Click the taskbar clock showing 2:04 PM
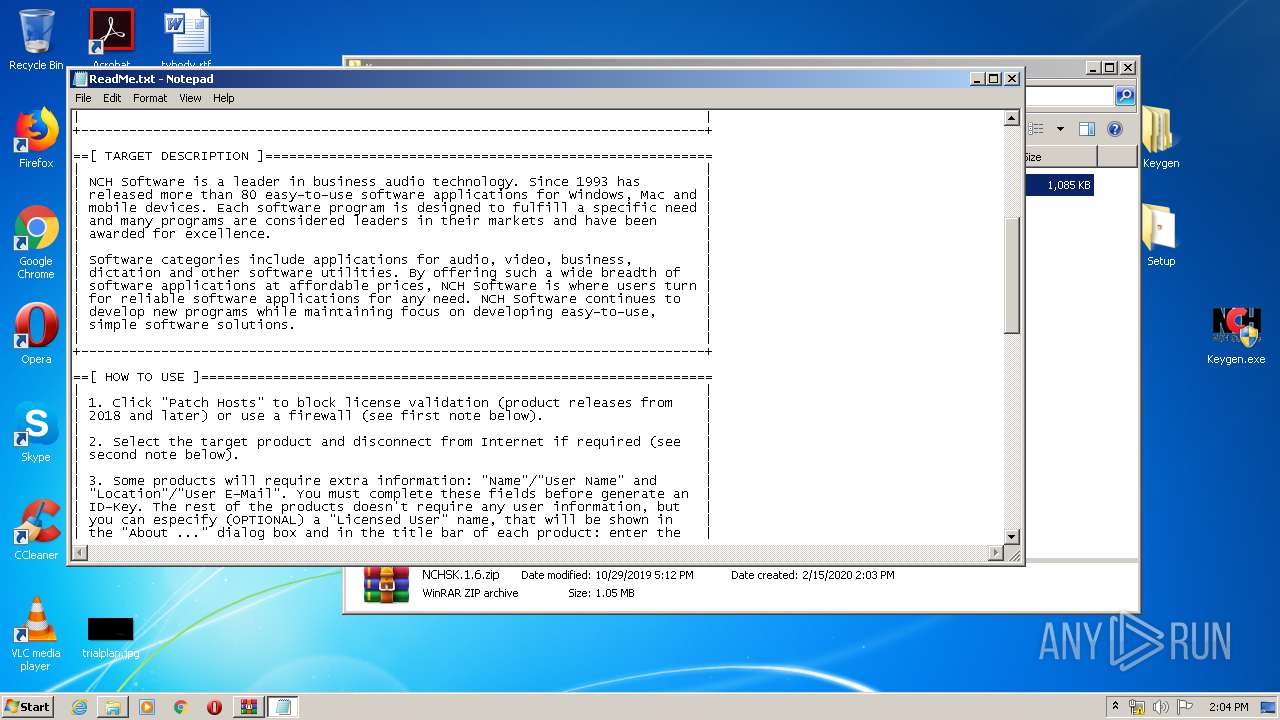Viewport: 1280px width, 720px height. tap(1228, 707)
